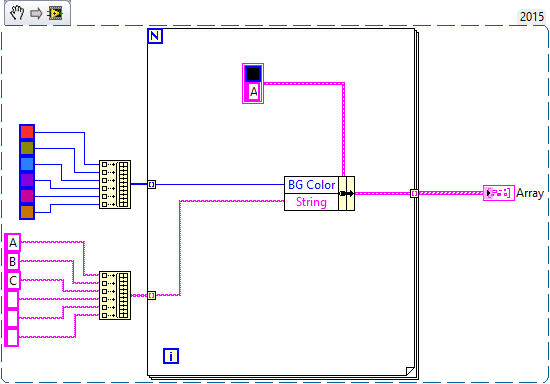
Task: Click the string constant labeled B
Action: pyautogui.click(x=13, y=261)
